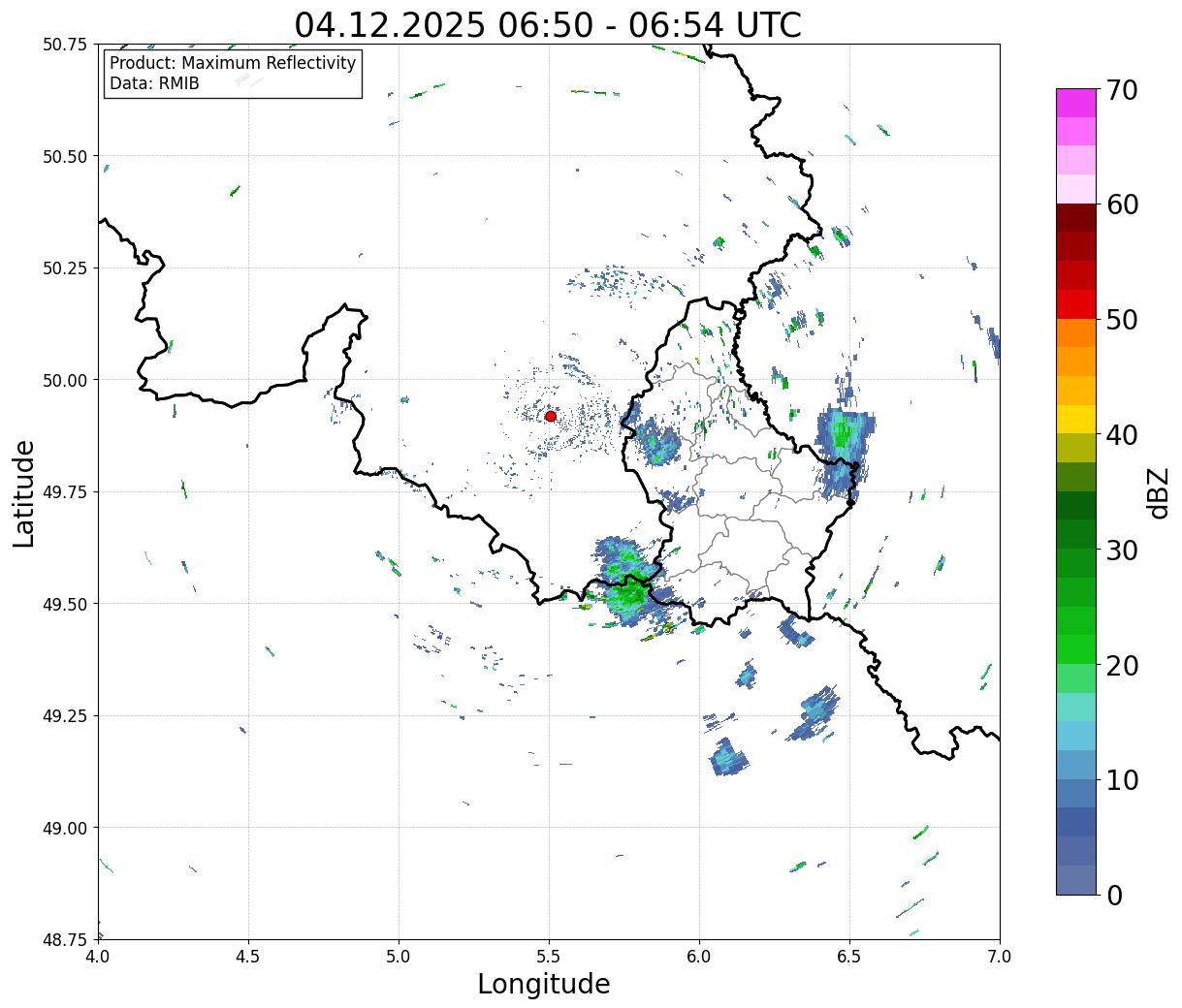Click the latitude tick label 49.75

tap(65, 492)
